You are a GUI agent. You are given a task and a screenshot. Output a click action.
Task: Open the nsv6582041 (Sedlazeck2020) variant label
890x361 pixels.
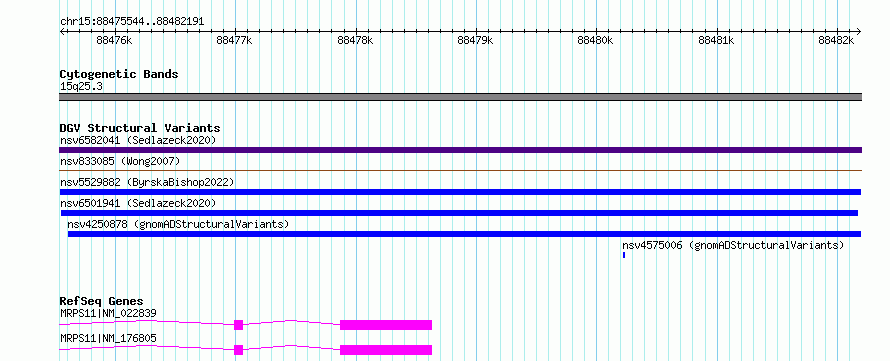click(138, 140)
